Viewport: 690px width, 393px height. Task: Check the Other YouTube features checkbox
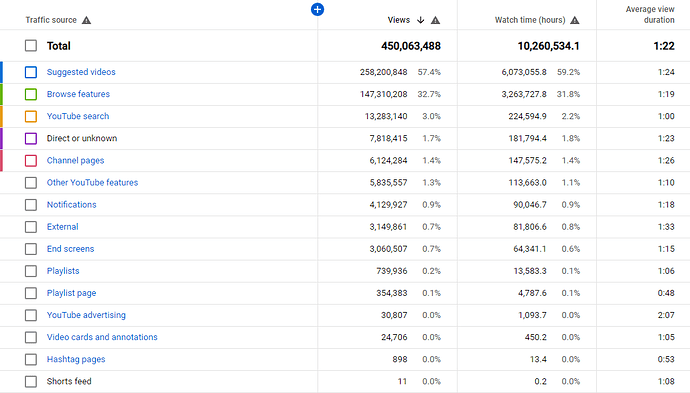[31, 183]
